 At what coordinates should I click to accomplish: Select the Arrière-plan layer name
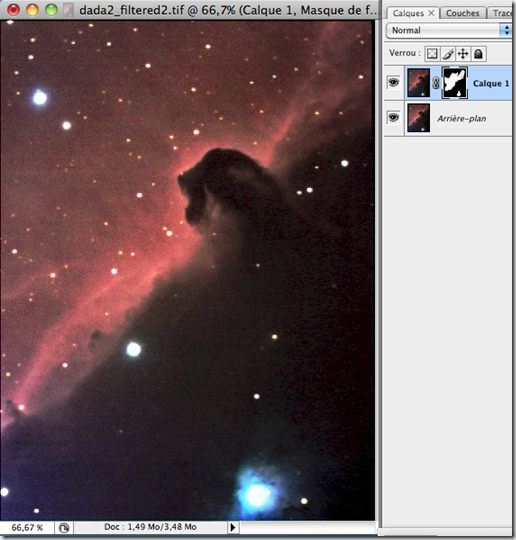pyautogui.click(x=462, y=118)
